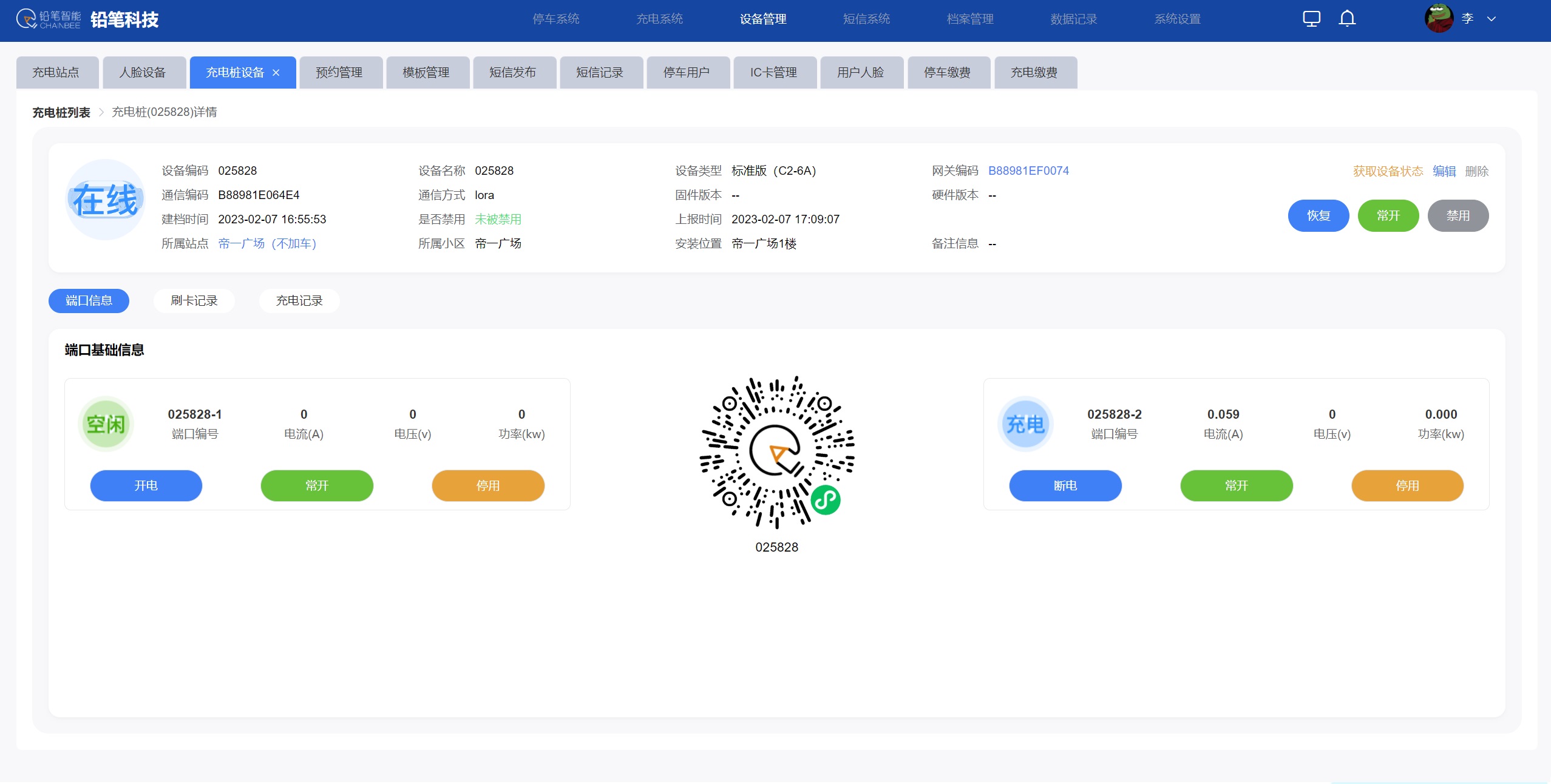Switch to the 预约管理 tab

[x=340, y=73]
